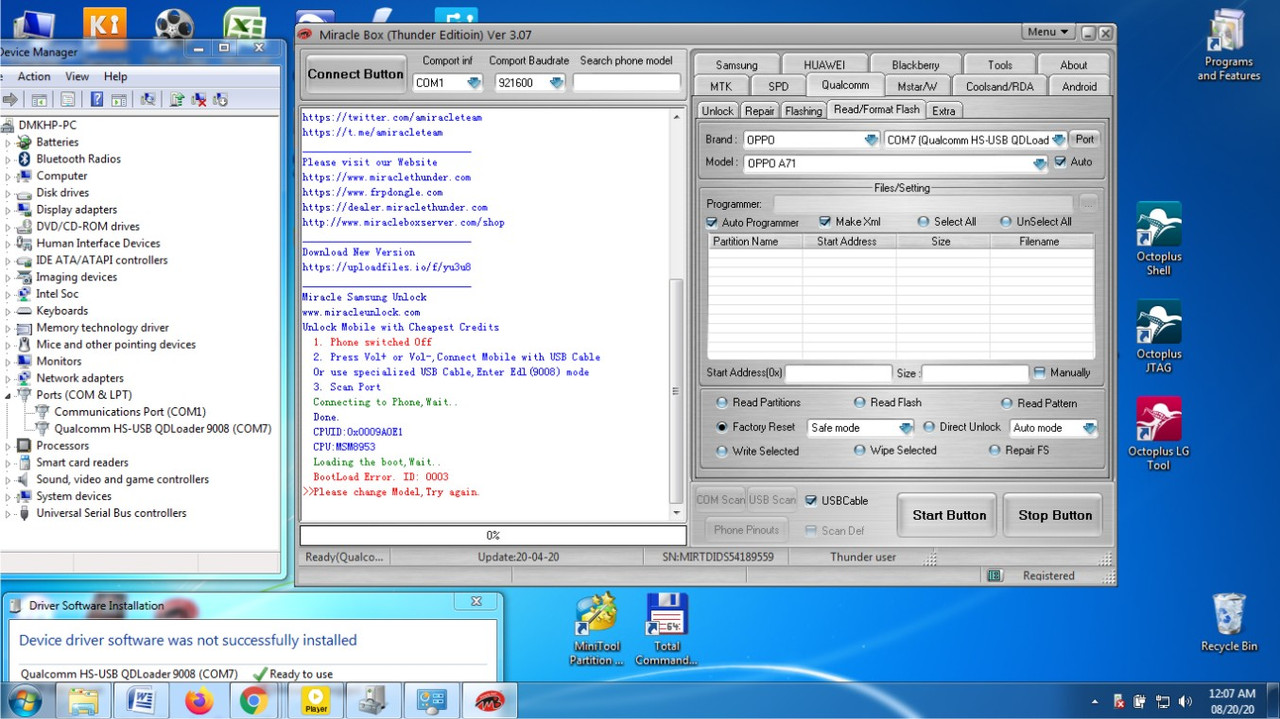The height and width of the screenshot is (719, 1280).
Task: Click the Help question-mark toolbar icon in Device Manager
Action: (97, 99)
